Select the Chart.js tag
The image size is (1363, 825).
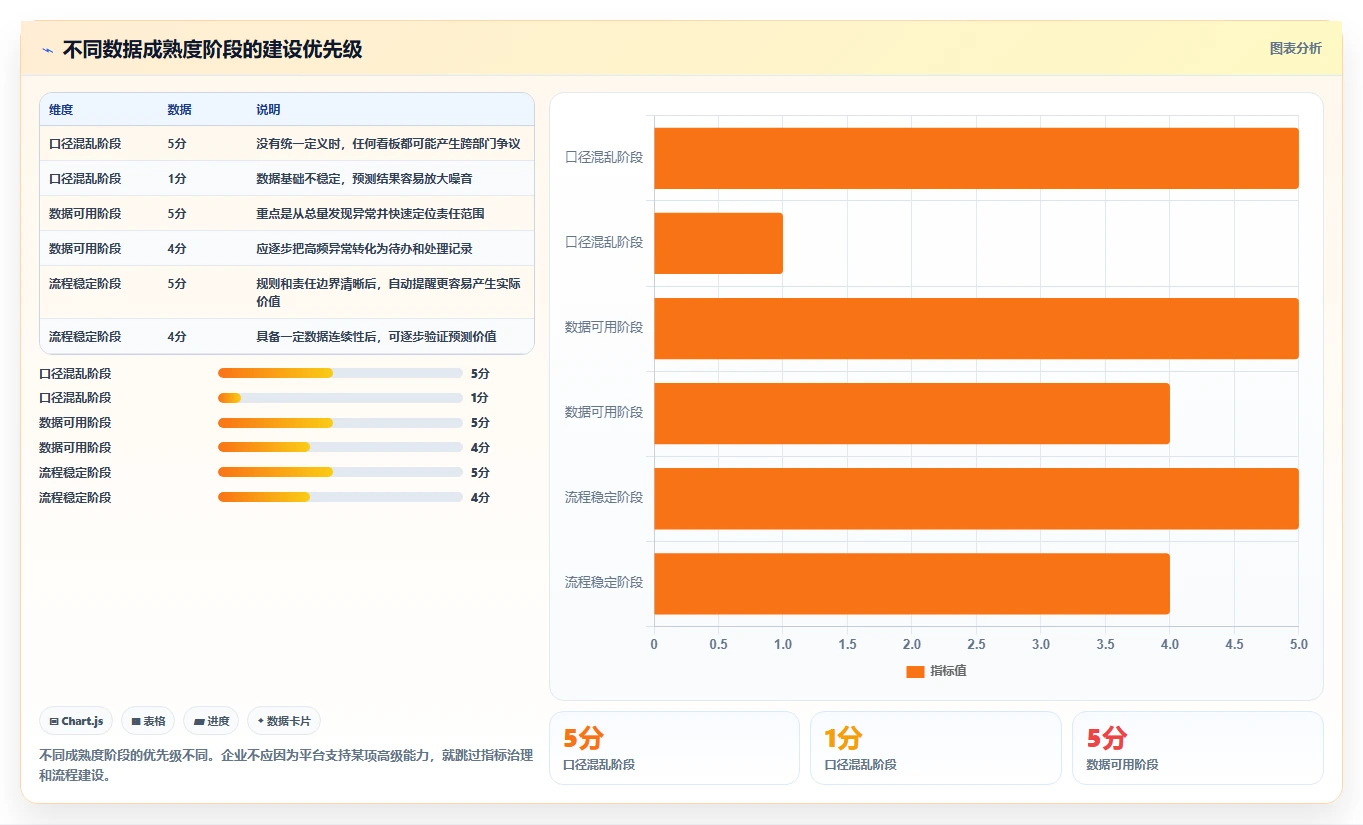click(x=76, y=721)
